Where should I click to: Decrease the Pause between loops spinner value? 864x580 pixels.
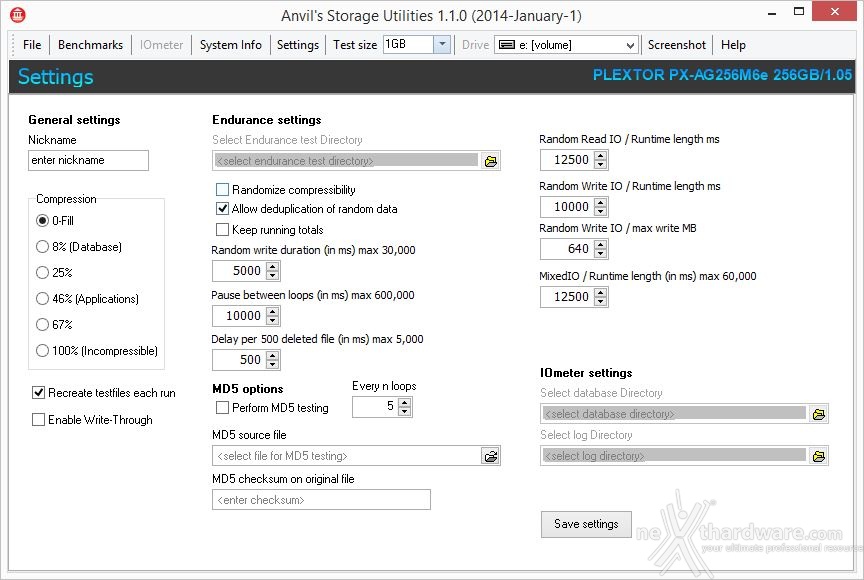(x=273, y=320)
